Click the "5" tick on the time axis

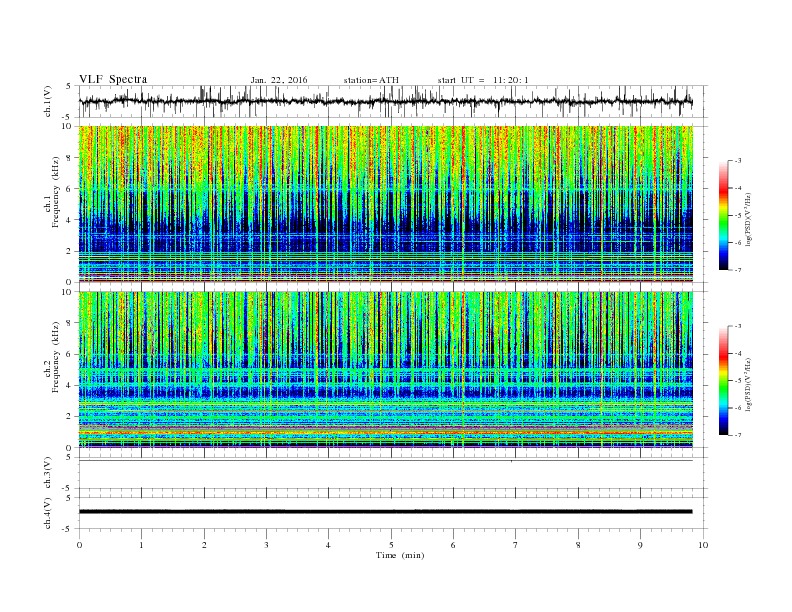391,545
